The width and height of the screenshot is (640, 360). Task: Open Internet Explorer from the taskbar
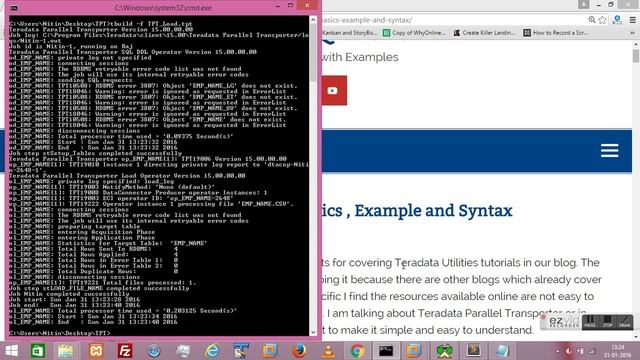[212, 351]
